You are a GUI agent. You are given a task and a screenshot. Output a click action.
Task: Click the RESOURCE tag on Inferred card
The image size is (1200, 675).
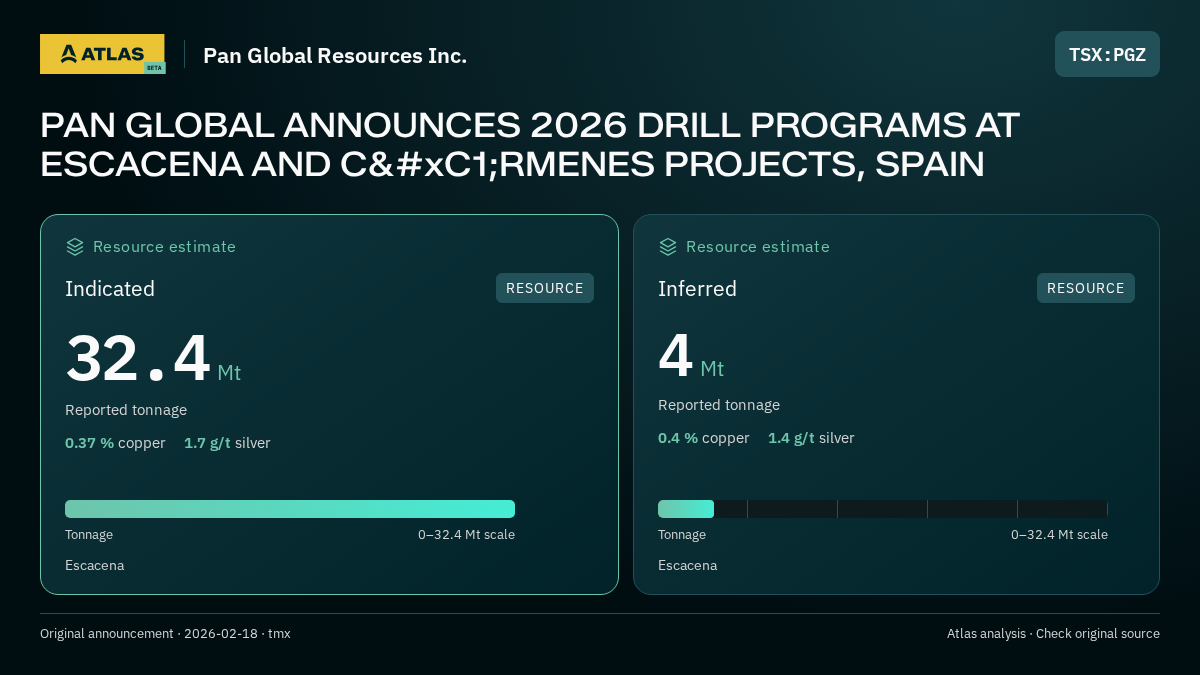1086,288
